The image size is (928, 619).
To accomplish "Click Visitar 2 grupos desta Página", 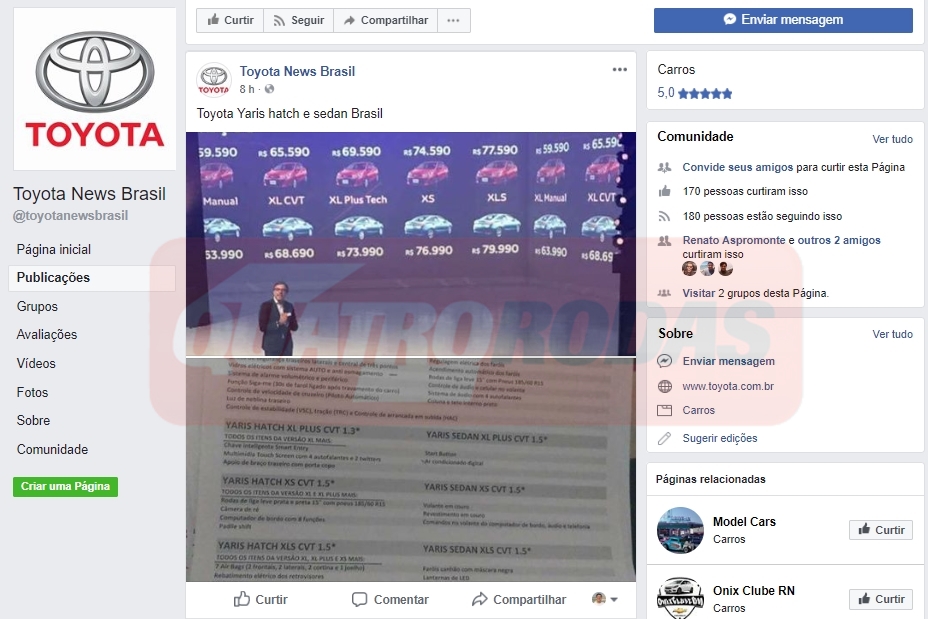I will 755,293.
